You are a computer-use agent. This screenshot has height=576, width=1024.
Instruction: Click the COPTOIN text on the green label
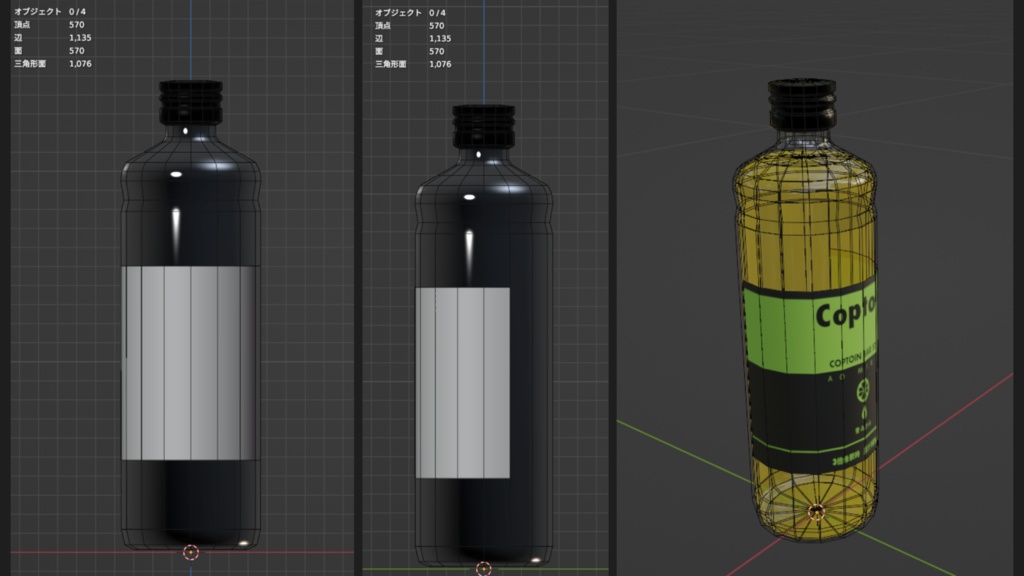coord(845,361)
